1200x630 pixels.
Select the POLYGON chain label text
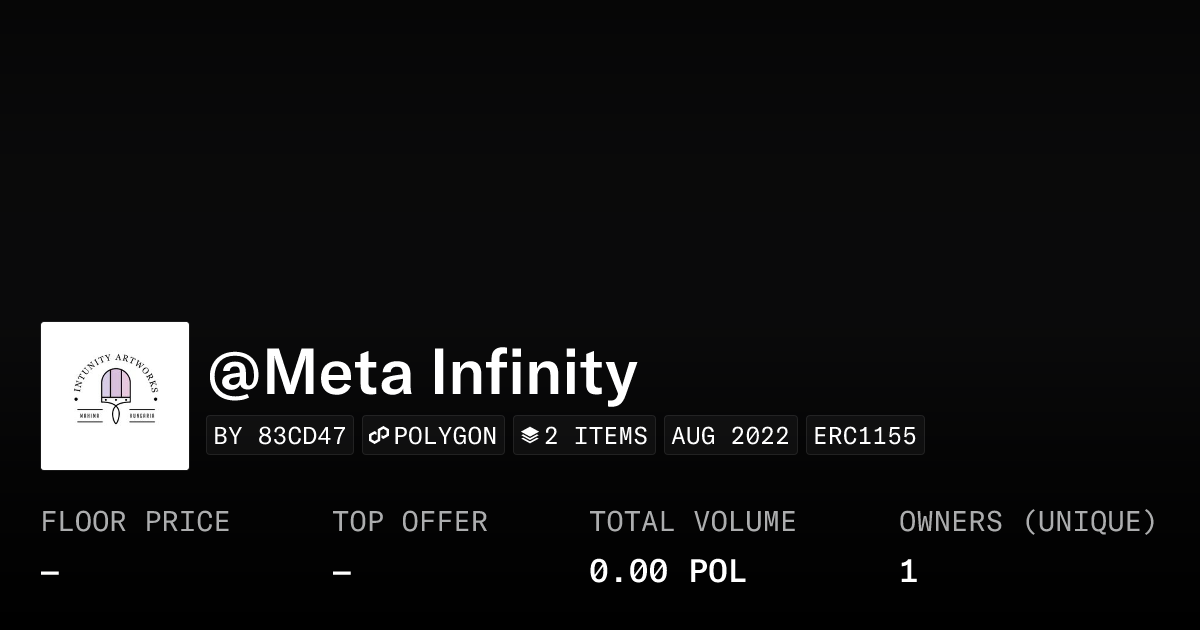click(x=445, y=436)
